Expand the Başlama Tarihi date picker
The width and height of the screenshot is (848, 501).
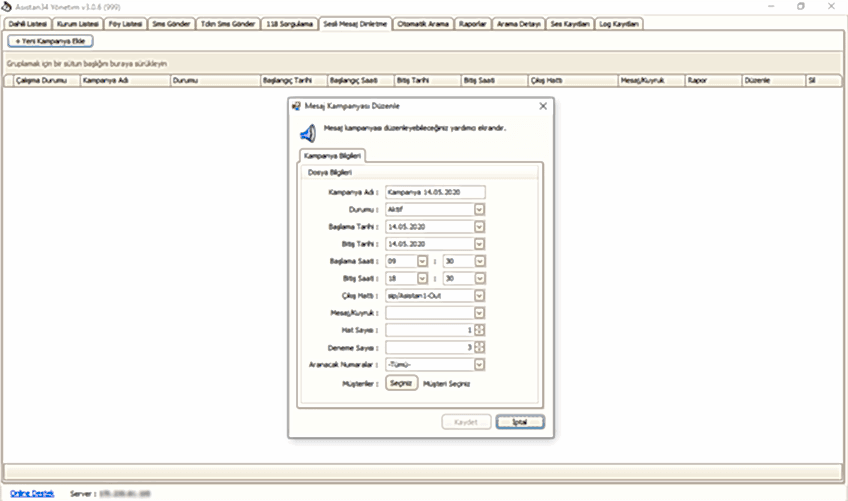(x=479, y=227)
